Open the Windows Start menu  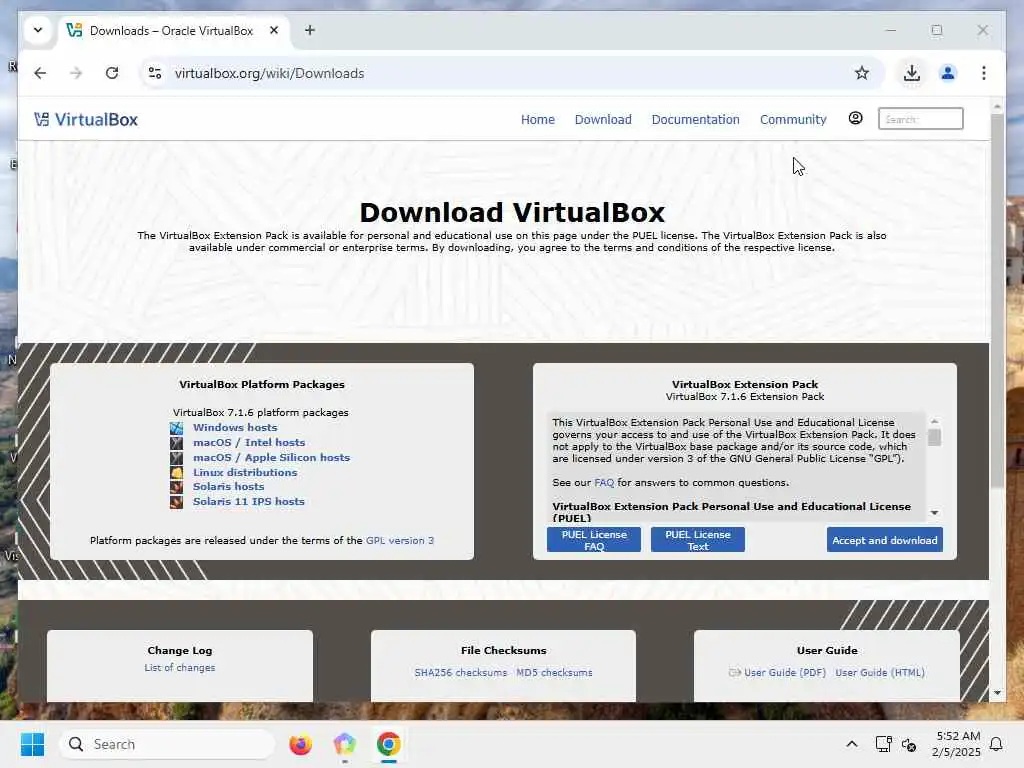(x=32, y=744)
